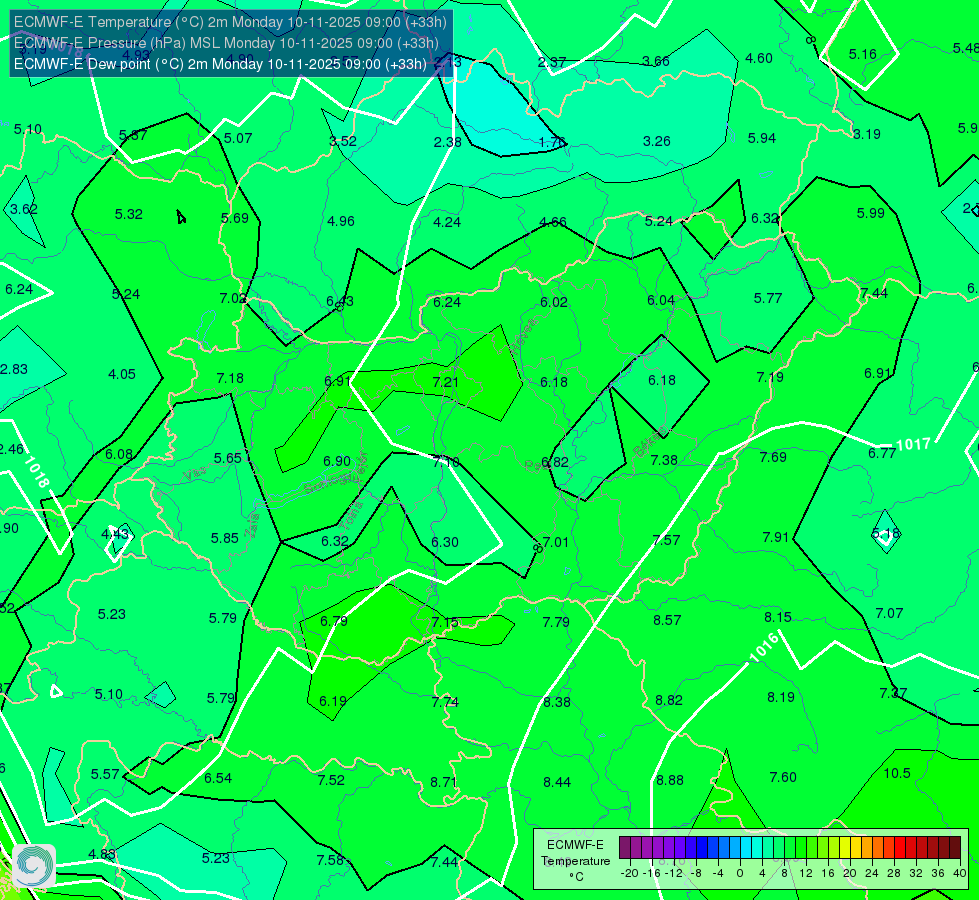Click the 8.15 temperature value

(778, 617)
